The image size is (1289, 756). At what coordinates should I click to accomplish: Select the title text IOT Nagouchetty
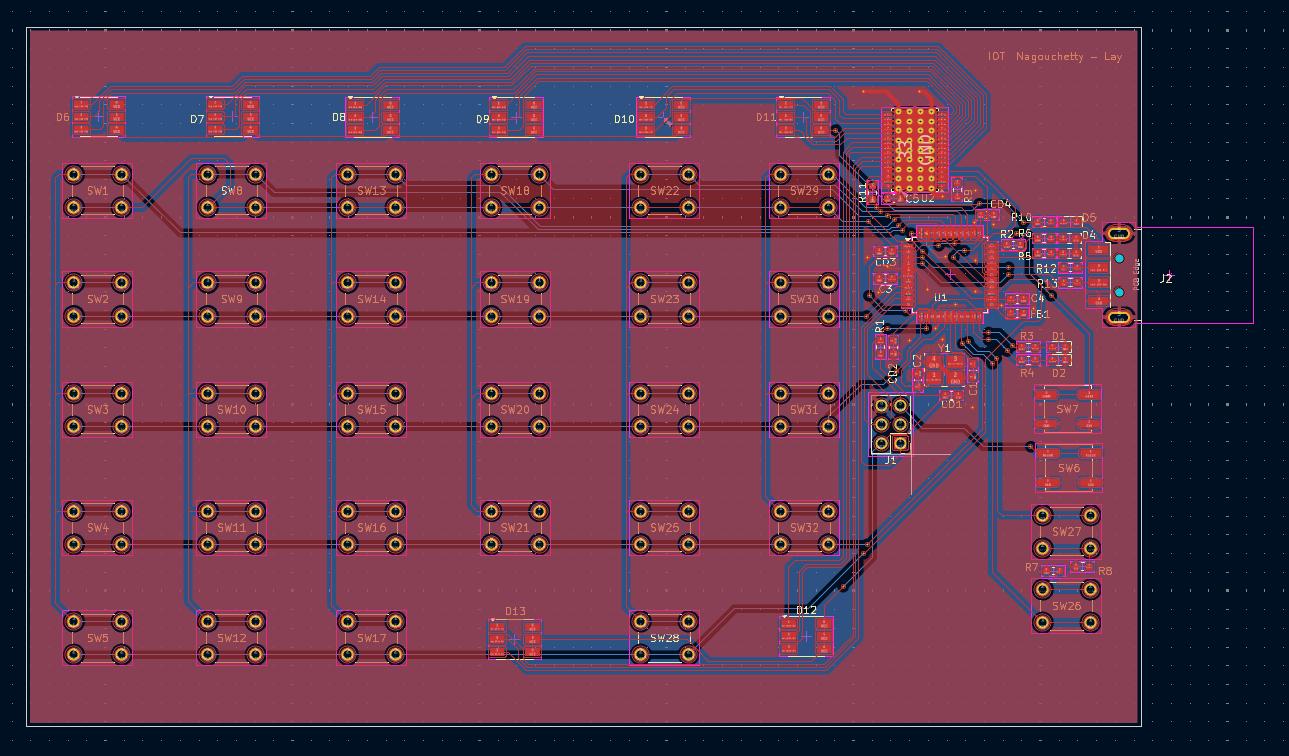tap(1054, 57)
